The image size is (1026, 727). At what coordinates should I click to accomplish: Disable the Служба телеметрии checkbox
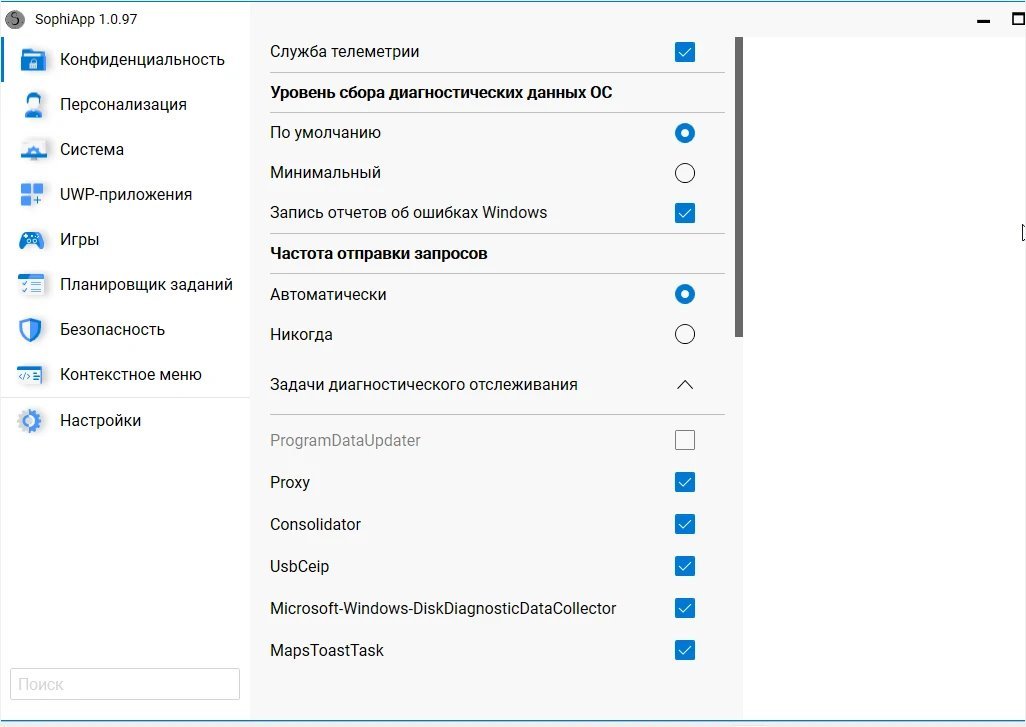tap(685, 52)
